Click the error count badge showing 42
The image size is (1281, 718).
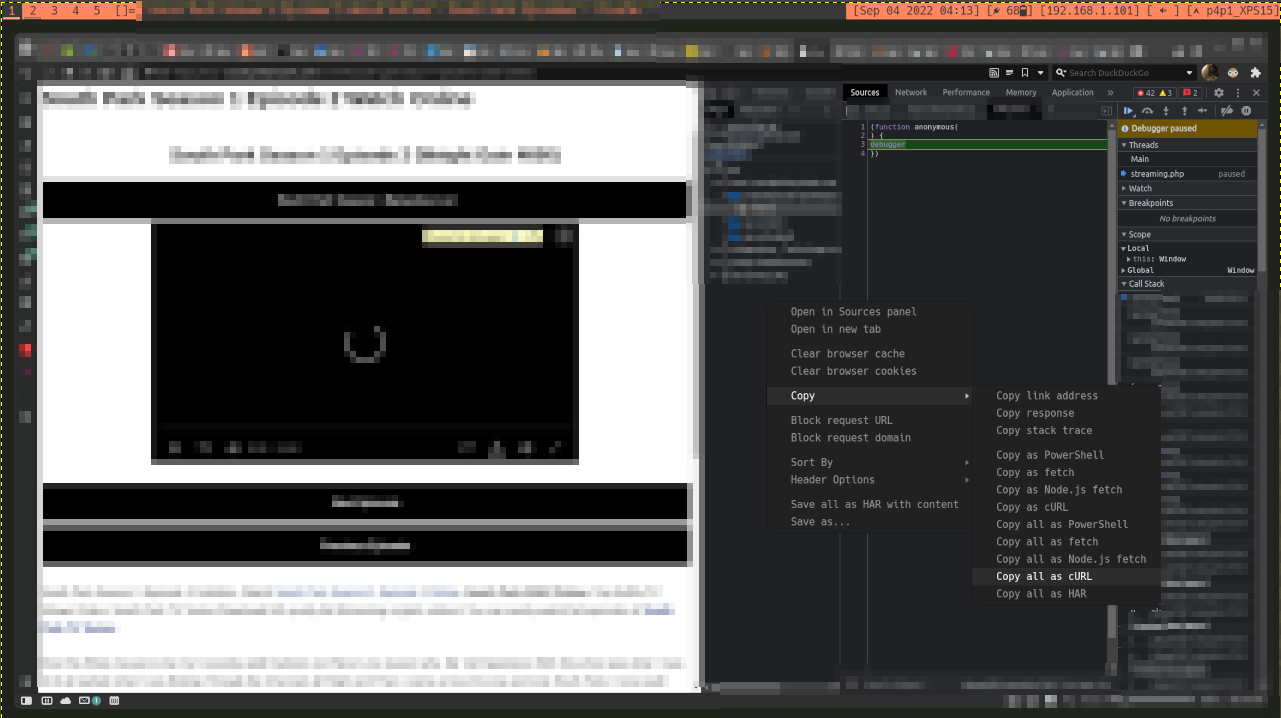pos(1145,93)
